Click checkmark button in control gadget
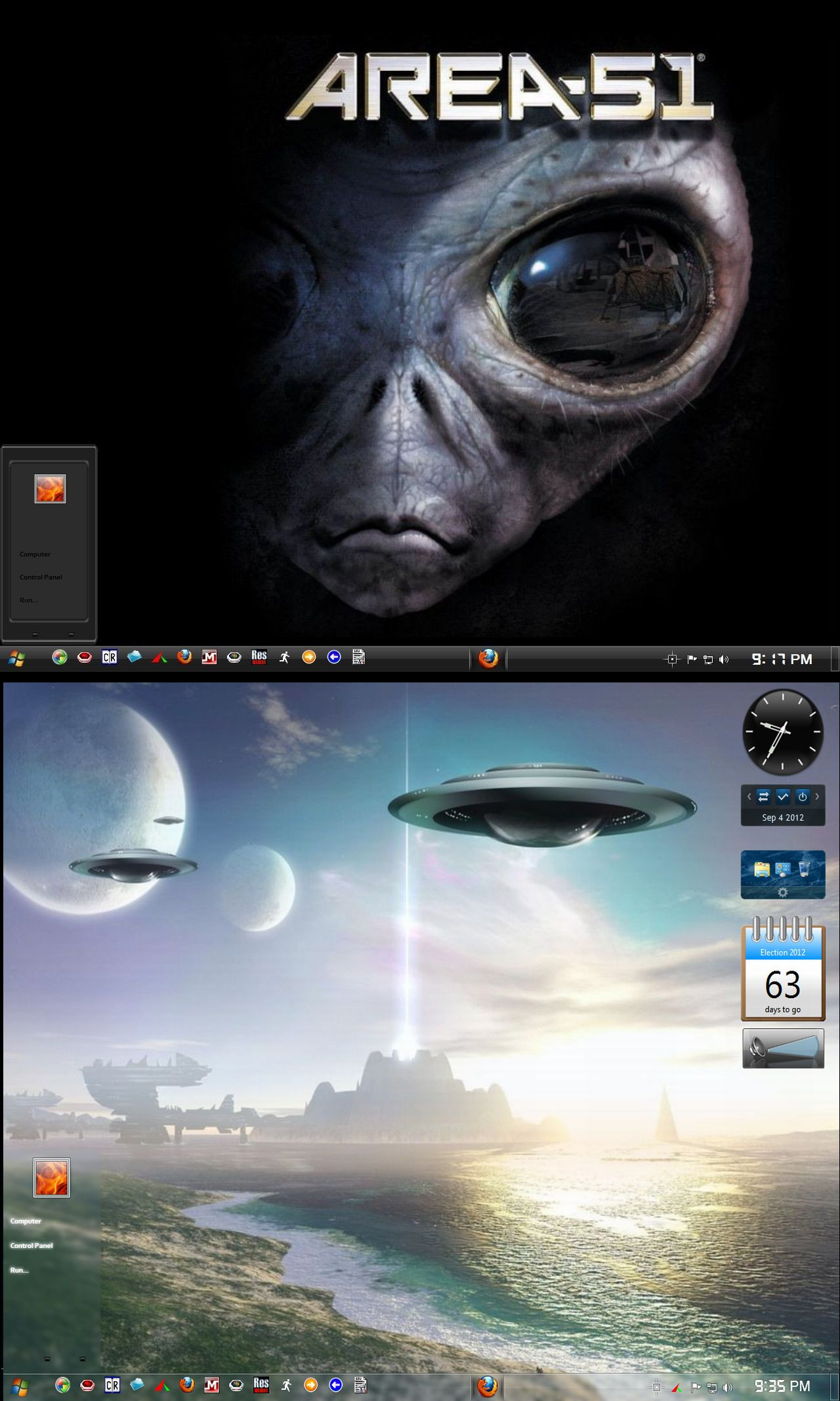This screenshot has height=1401, width=840. pyautogui.click(x=783, y=797)
